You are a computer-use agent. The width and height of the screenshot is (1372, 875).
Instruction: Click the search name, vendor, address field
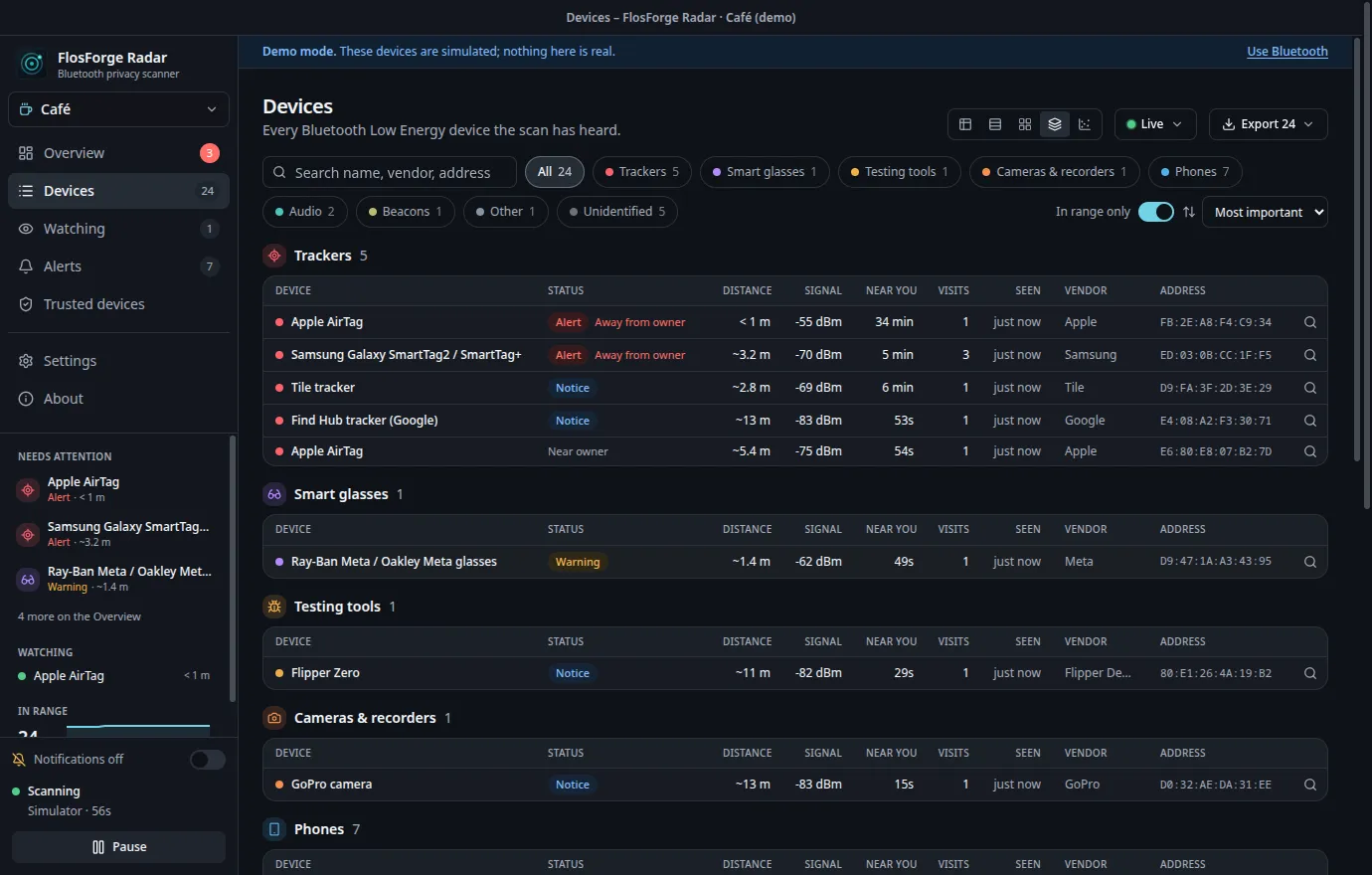(390, 172)
